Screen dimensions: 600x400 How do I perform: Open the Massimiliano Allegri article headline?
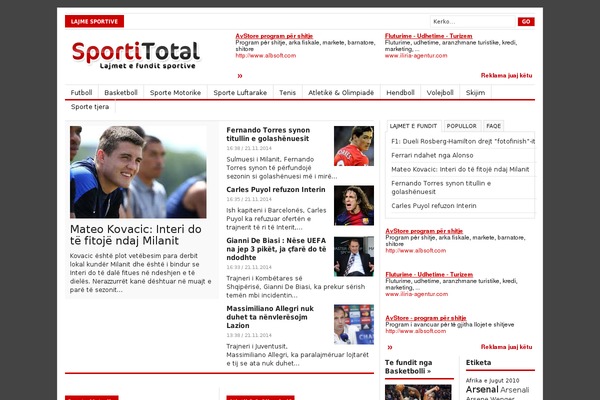pos(270,317)
